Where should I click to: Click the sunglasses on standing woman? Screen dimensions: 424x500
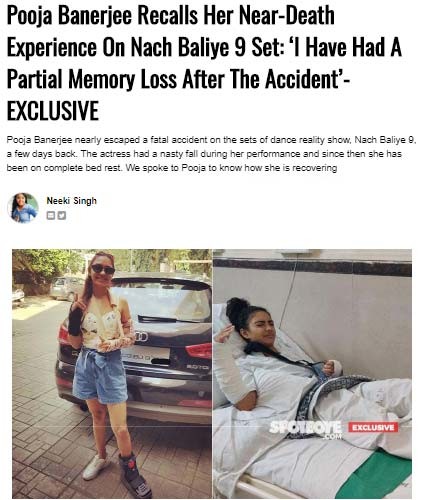103,269
